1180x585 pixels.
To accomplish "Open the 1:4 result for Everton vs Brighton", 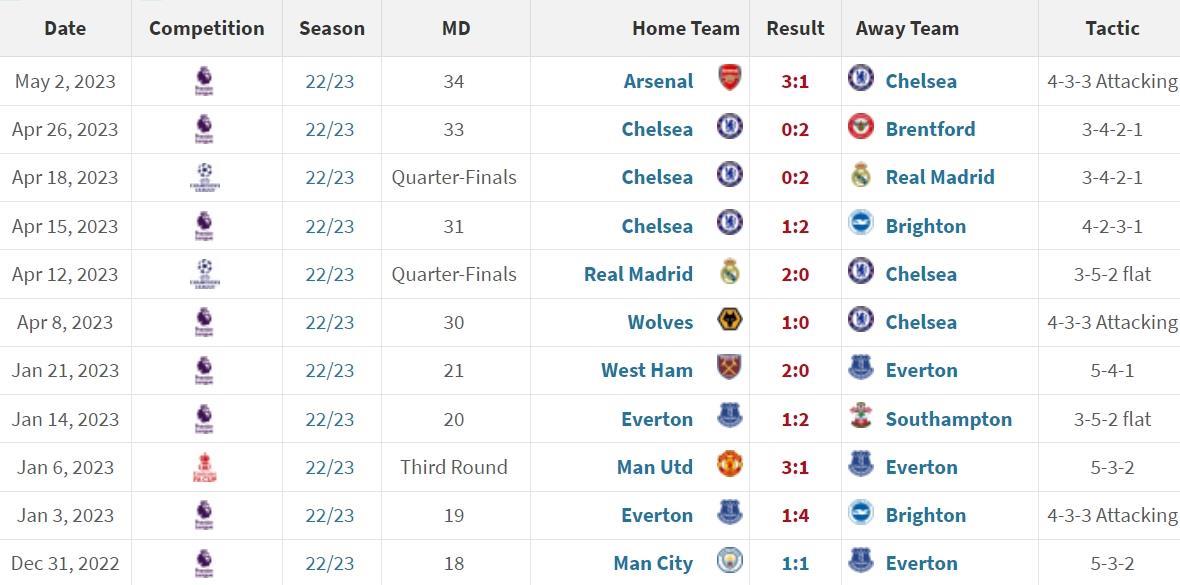I will click(x=795, y=515).
